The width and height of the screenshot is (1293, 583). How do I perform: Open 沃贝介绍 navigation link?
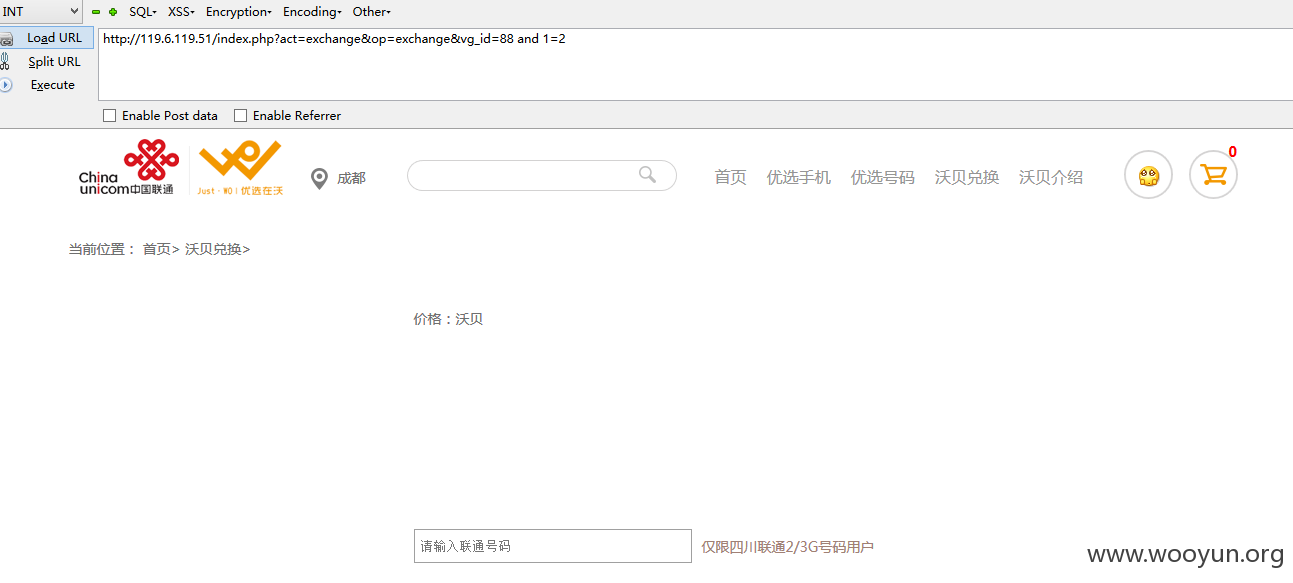(x=1051, y=177)
